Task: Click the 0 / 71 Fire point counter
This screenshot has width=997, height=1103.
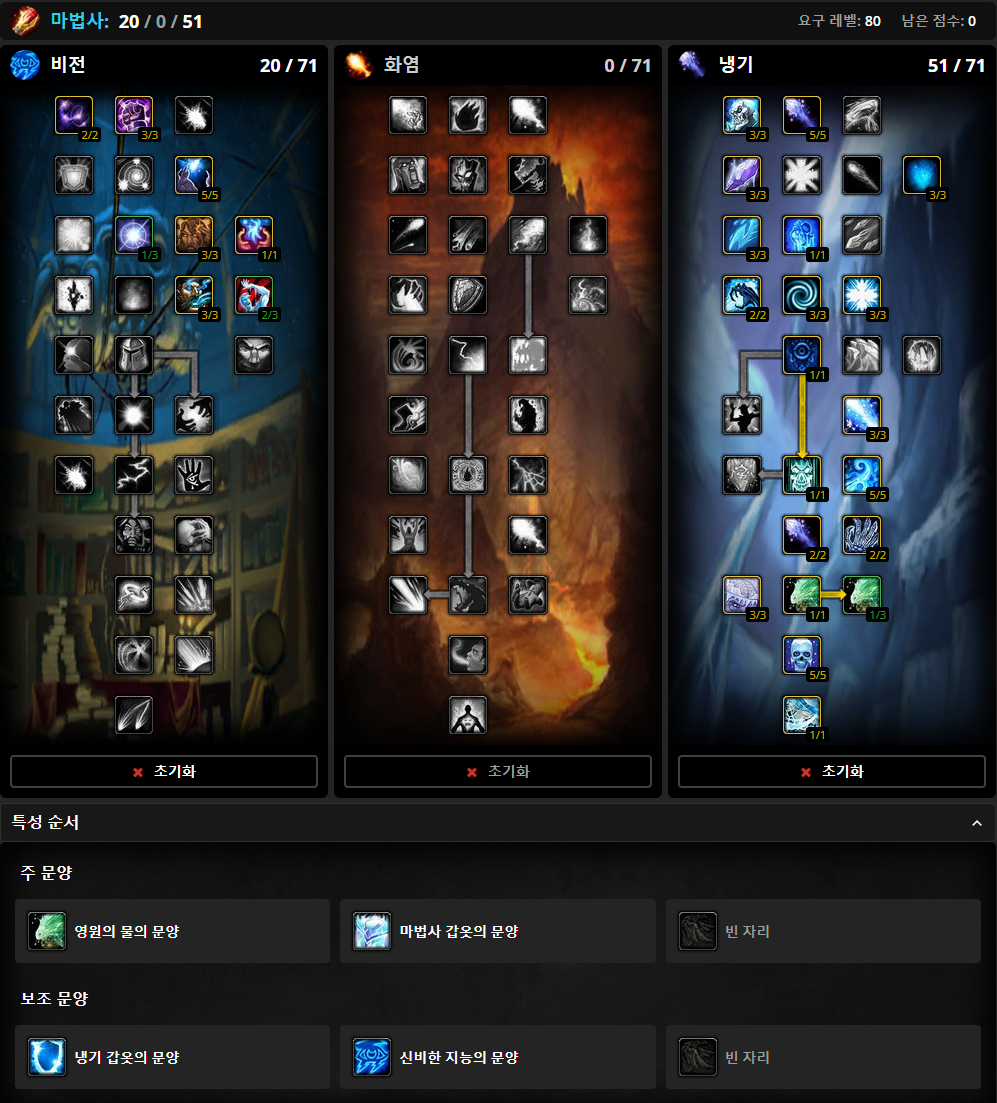Action: click(x=628, y=65)
